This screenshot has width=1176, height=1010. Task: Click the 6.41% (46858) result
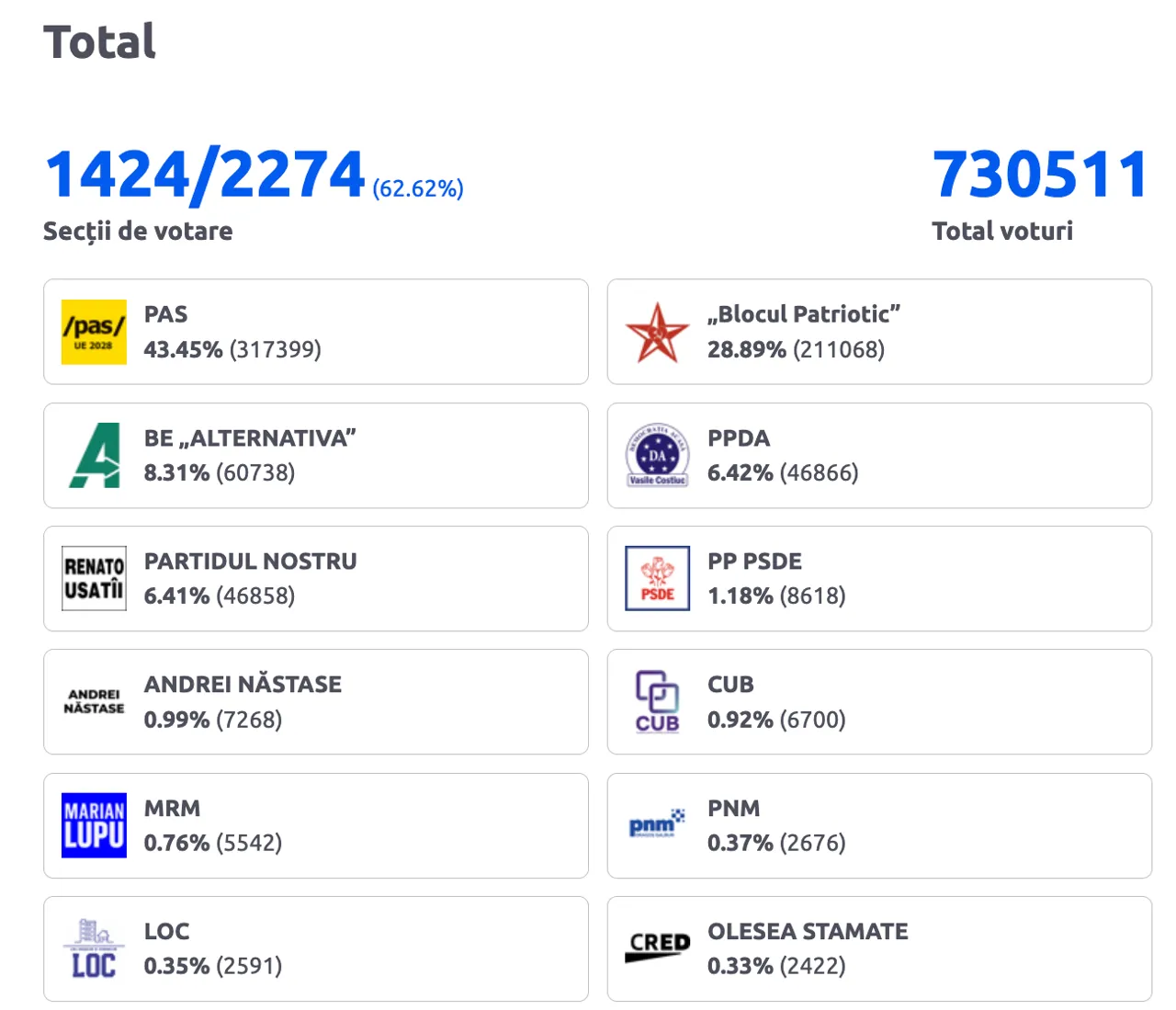pyautogui.click(x=220, y=596)
